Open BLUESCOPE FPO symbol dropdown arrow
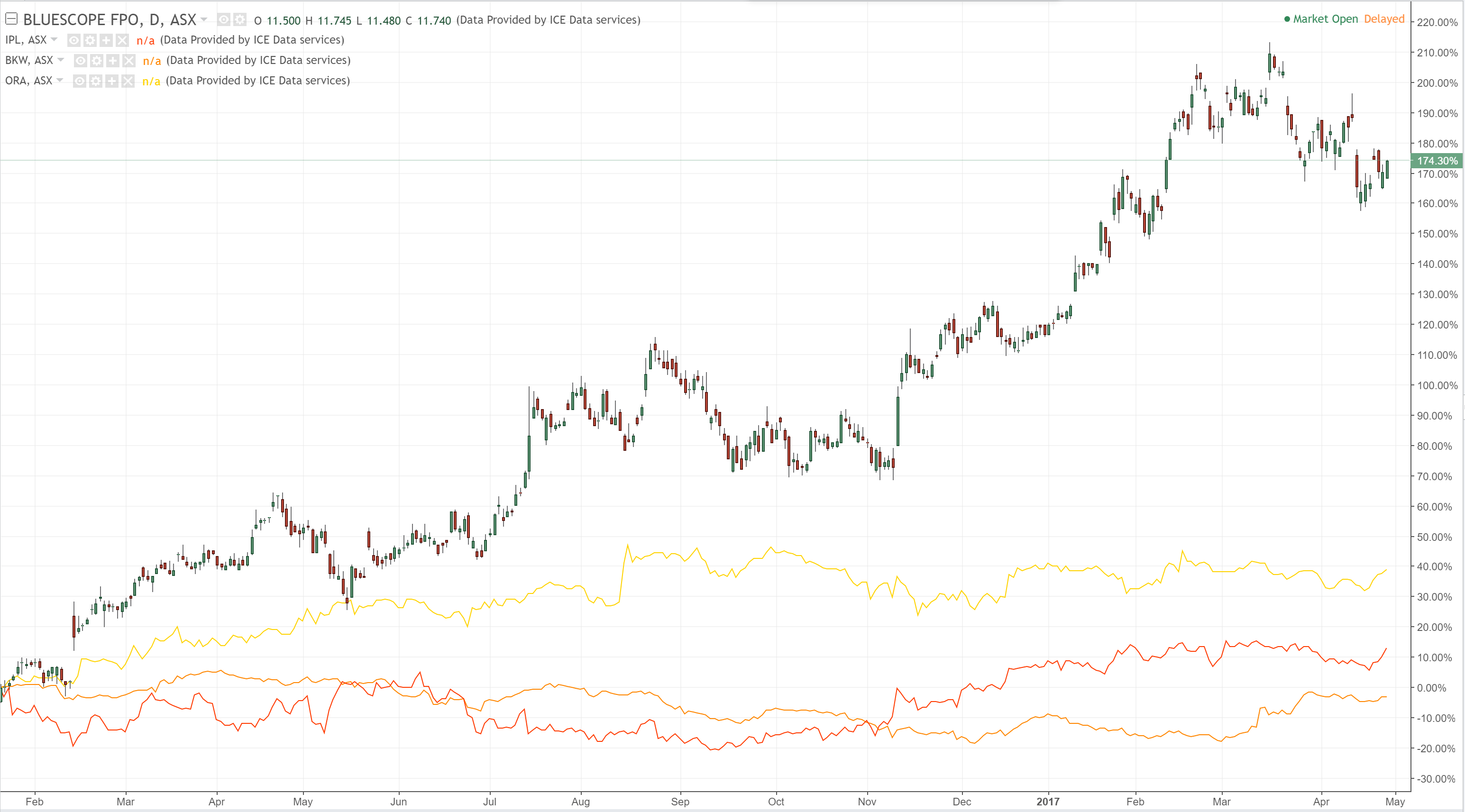This screenshot has height=812, width=1465. 203,20
